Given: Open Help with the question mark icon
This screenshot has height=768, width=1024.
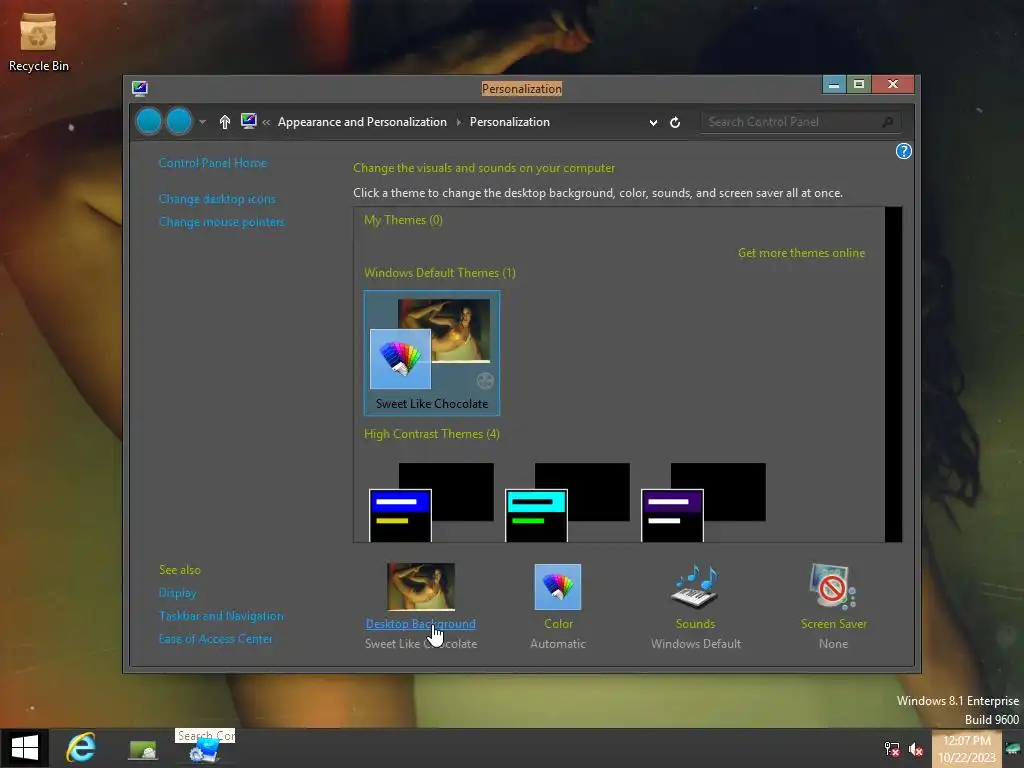Looking at the screenshot, I should click(x=903, y=152).
